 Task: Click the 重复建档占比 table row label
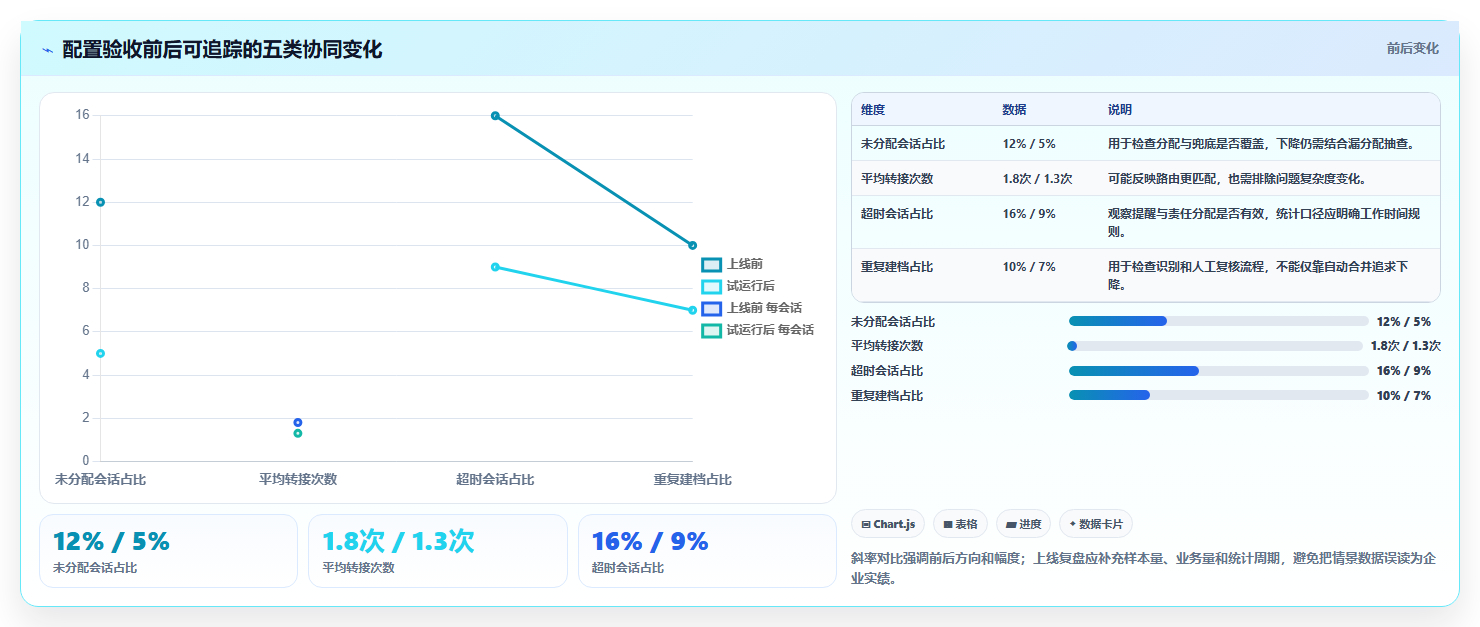pos(897,267)
